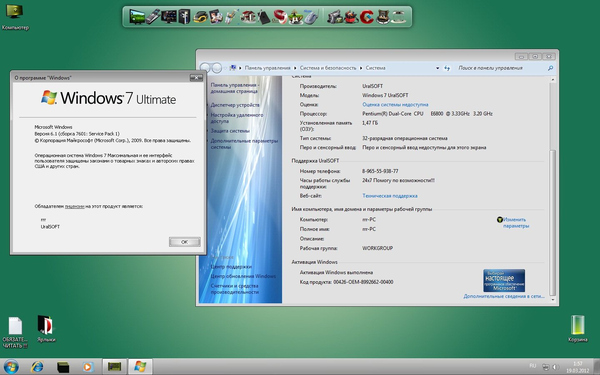Open the green hat game icon in the dock
Image resolution: width=600 pixels, height=375 pixels.
coord(296,18)
